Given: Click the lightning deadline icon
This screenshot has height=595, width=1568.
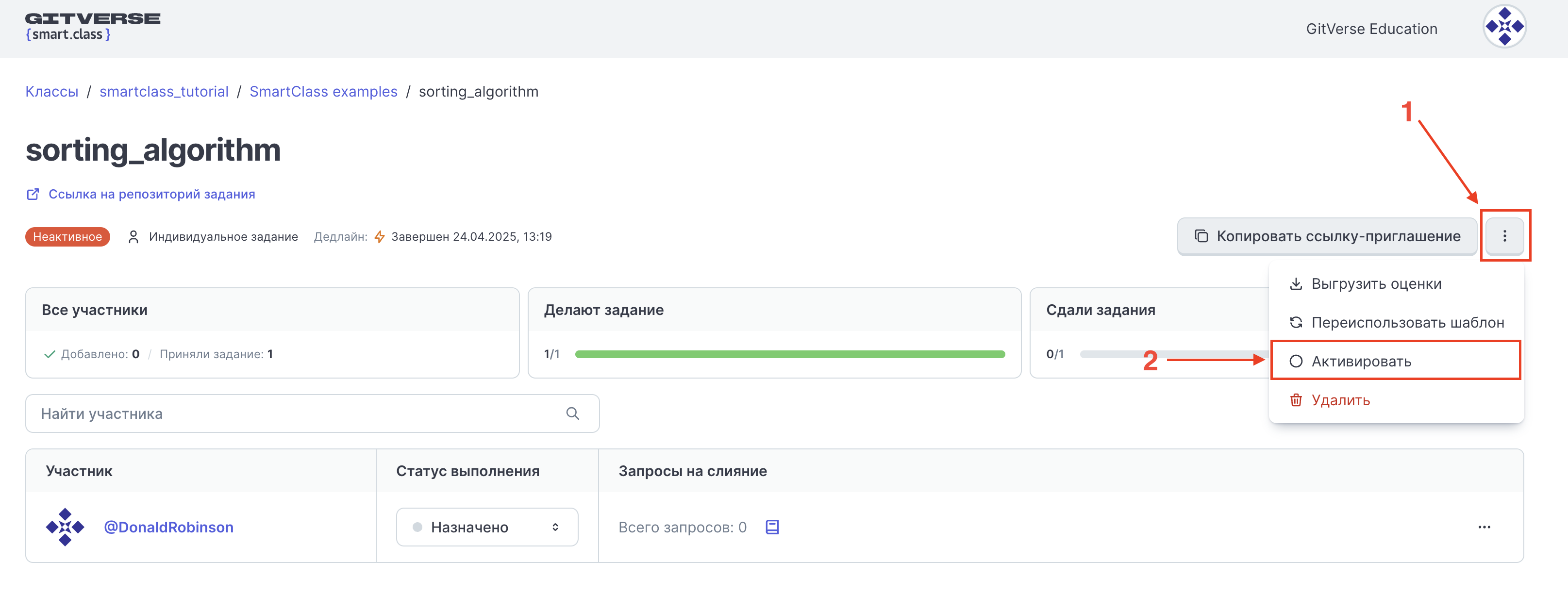Looking at the screenshot, I should 379,237.
